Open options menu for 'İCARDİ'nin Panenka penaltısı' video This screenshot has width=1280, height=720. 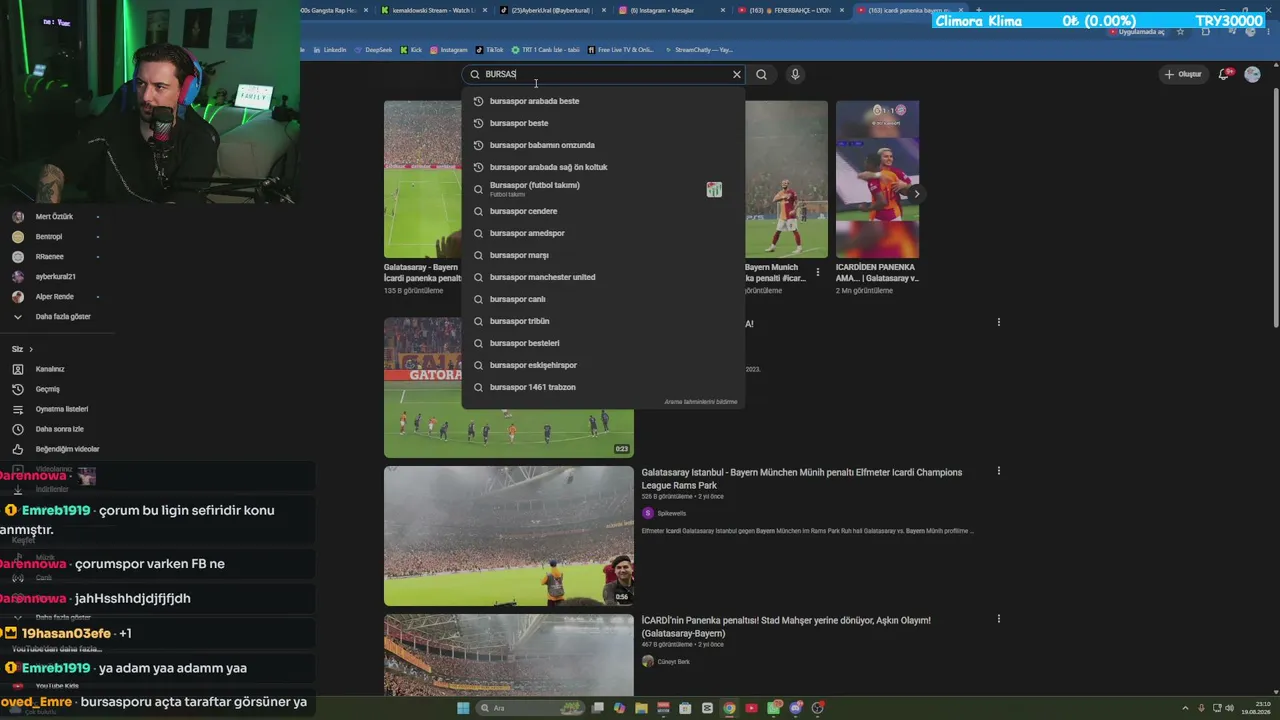pos(998,619)
